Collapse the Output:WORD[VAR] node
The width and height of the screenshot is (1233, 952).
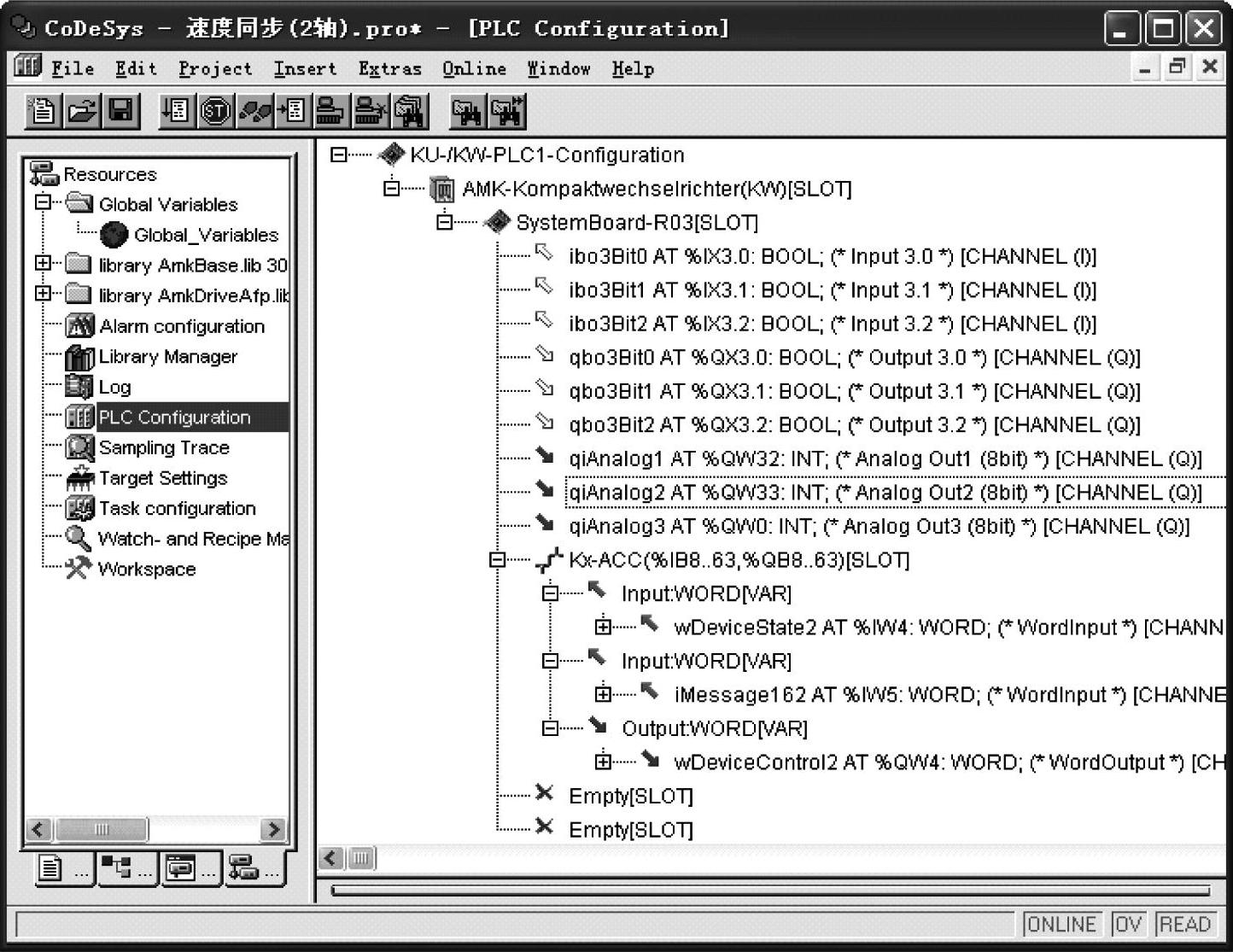tap(551, 728)
